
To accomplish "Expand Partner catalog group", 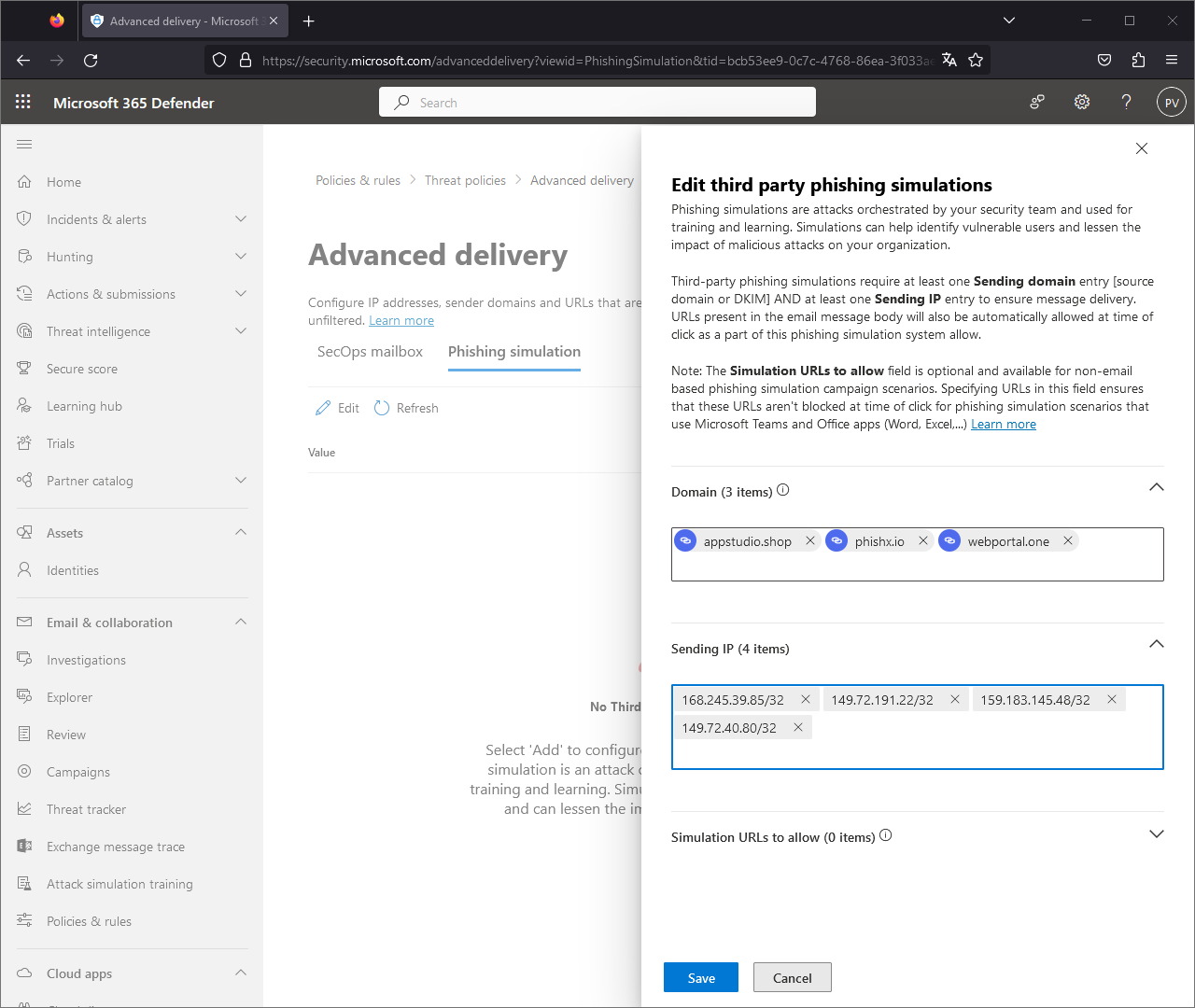I will (241, 480).
